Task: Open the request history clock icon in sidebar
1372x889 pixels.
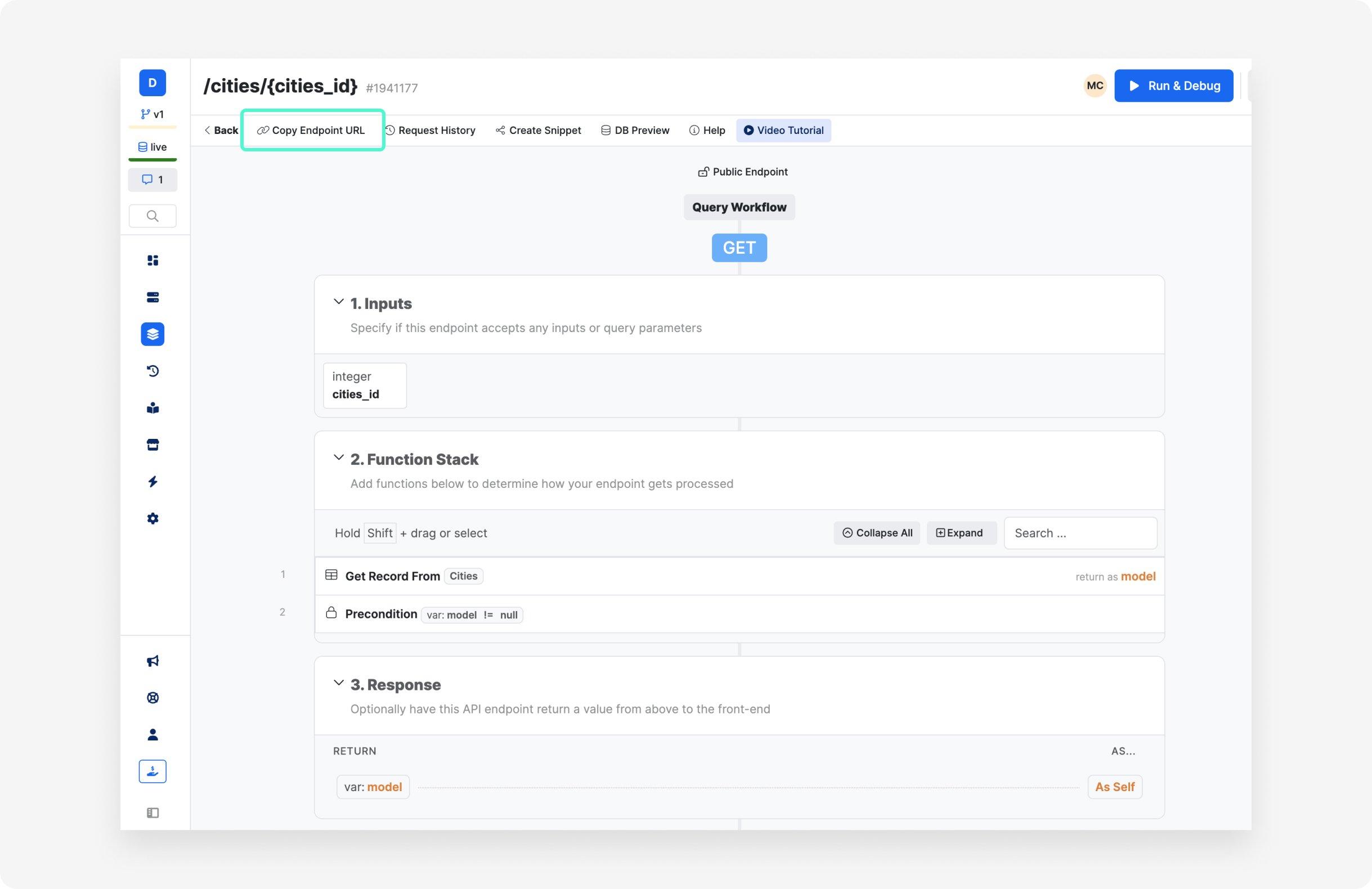Action: click(x=152, y=371)
